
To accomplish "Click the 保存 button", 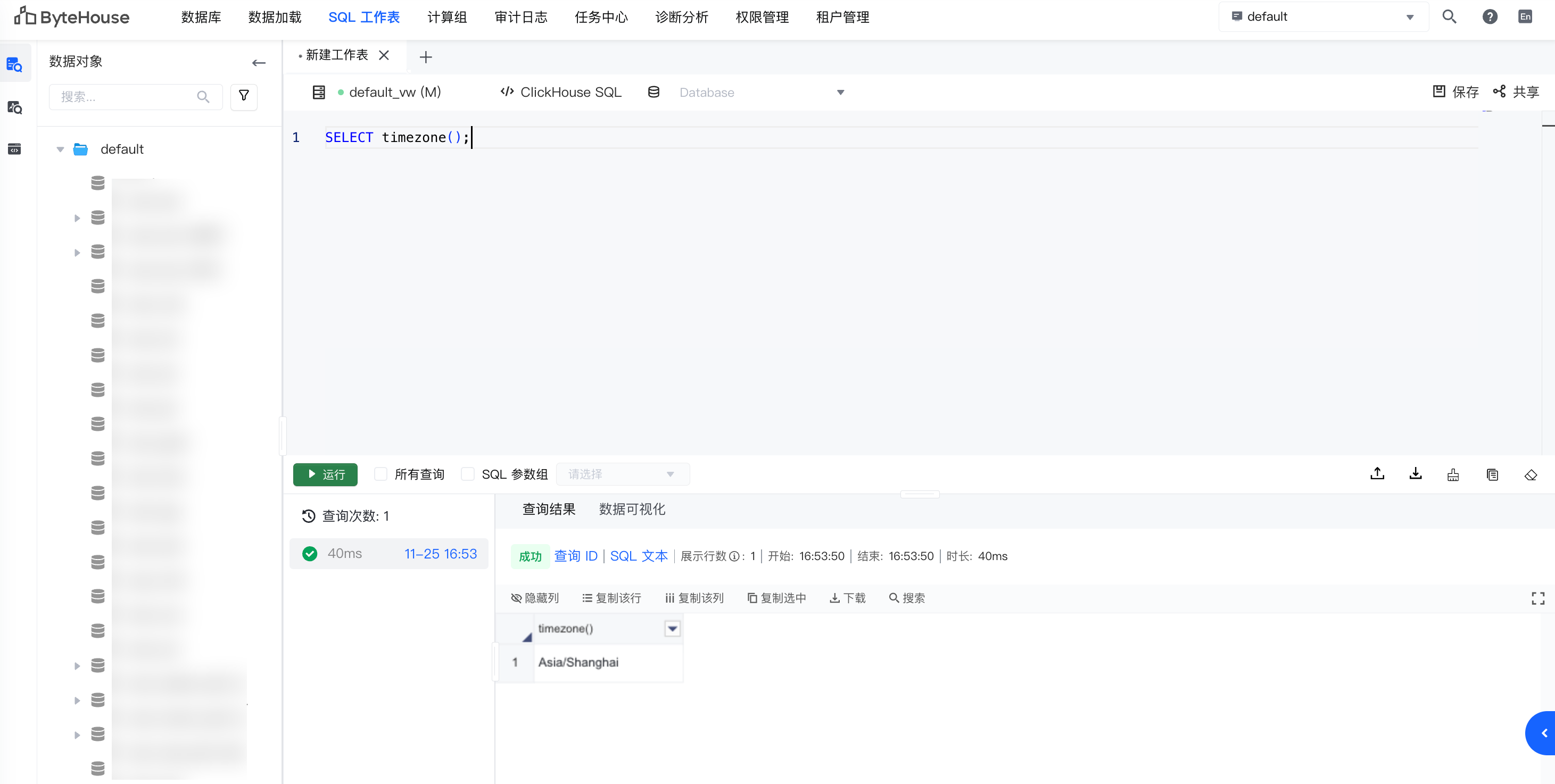I will click(1456, 91).
